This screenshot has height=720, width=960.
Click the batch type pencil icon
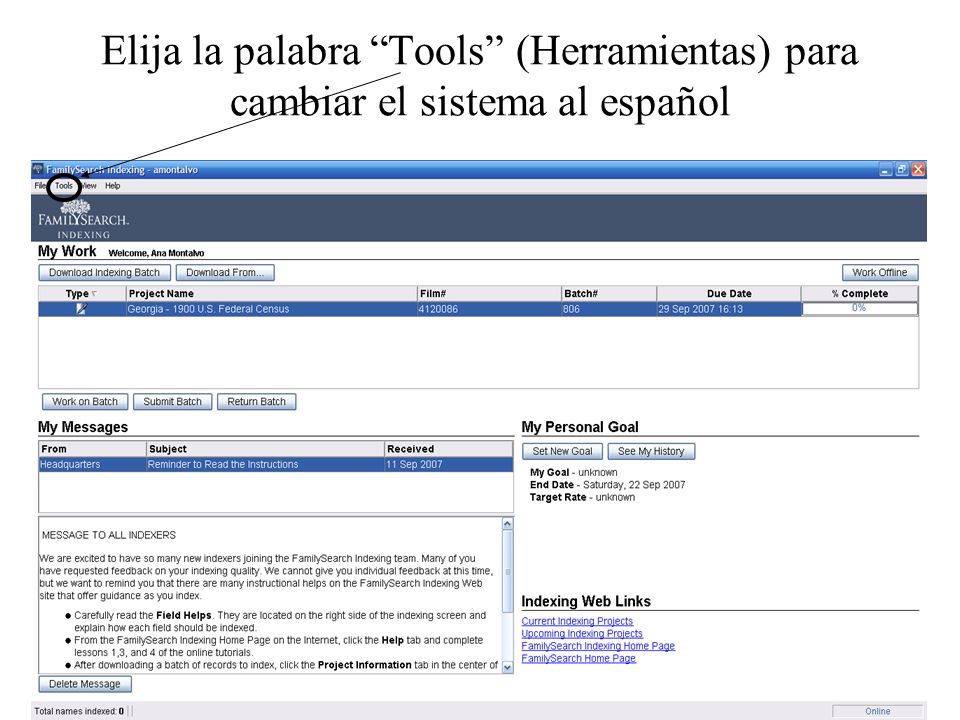point(81,309)
